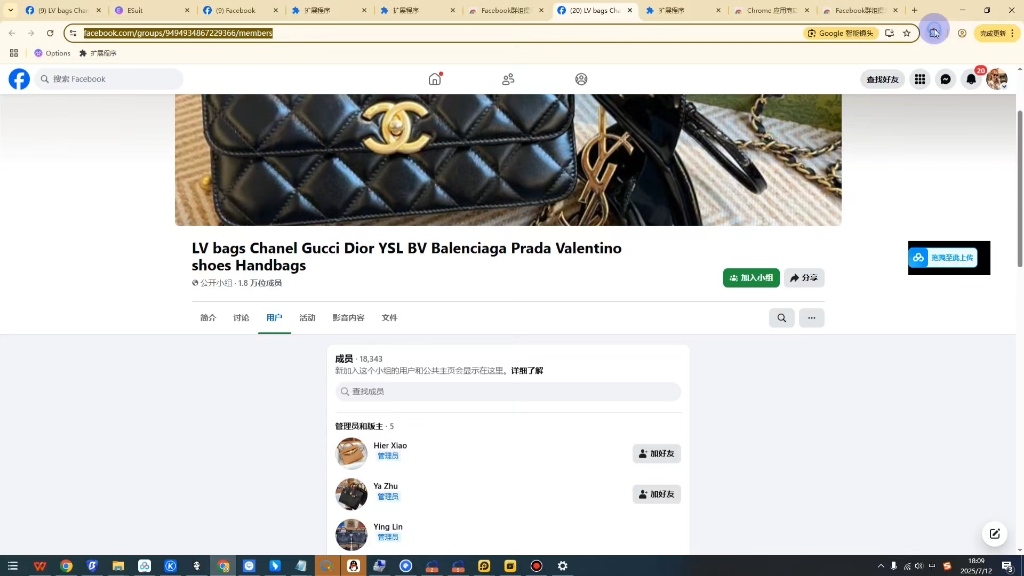Image resolution: width=1024 pixels, height=576 pixels.
Task: Click the new message compose icon
Action: coord(995,534)
